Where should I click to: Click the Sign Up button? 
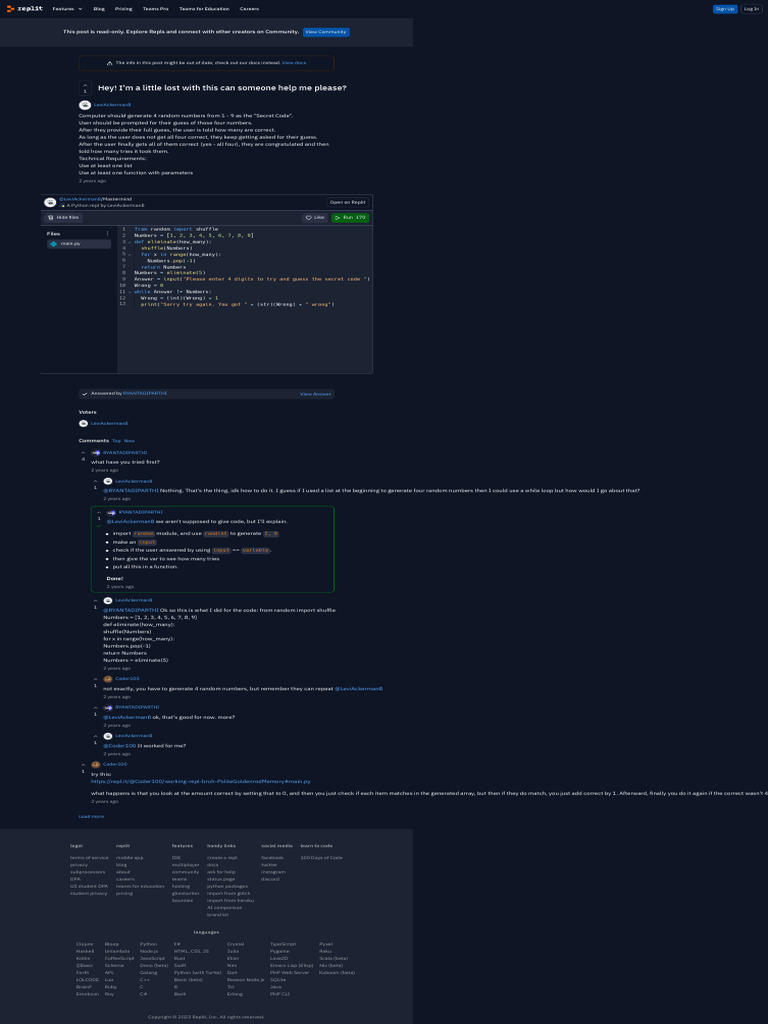point(725,9)
